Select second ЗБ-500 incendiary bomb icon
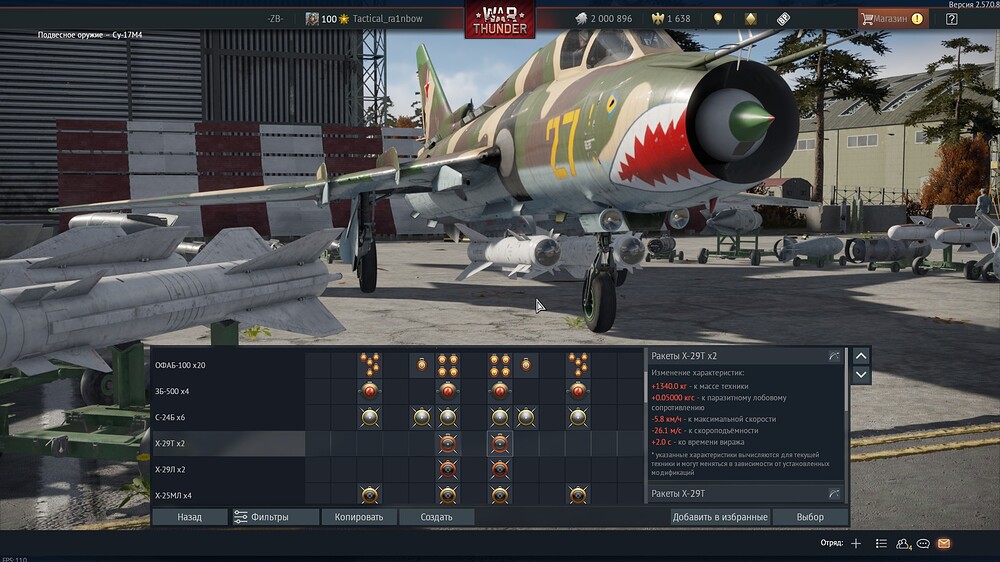The image size is (1000, 562). click(x=448, y=391)
